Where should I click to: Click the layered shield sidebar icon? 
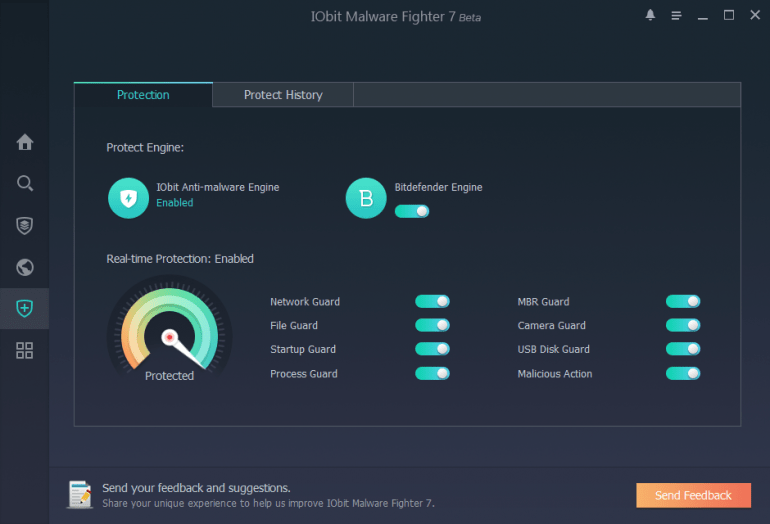25,225
